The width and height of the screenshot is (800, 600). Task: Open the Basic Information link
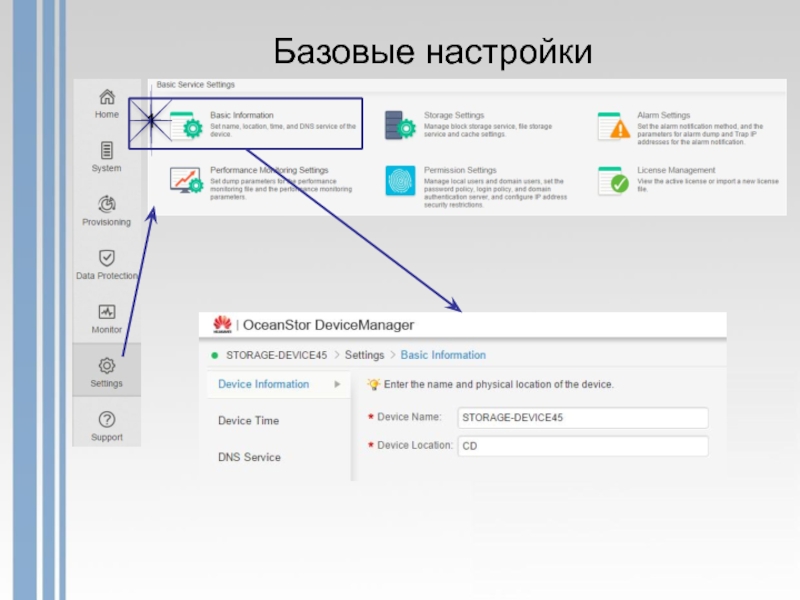coord(242,115)
